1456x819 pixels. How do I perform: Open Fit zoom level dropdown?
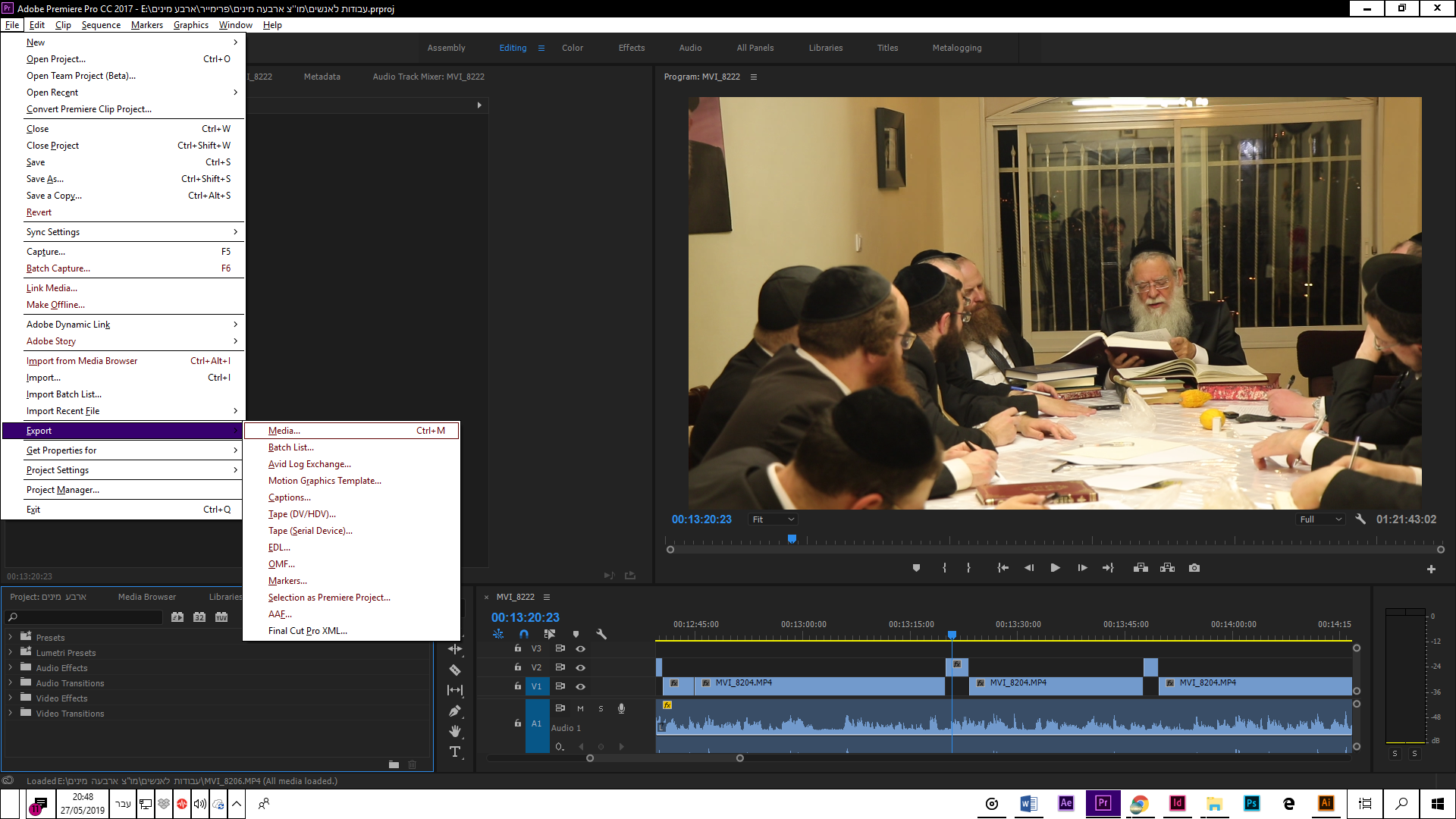pos(773,519)
